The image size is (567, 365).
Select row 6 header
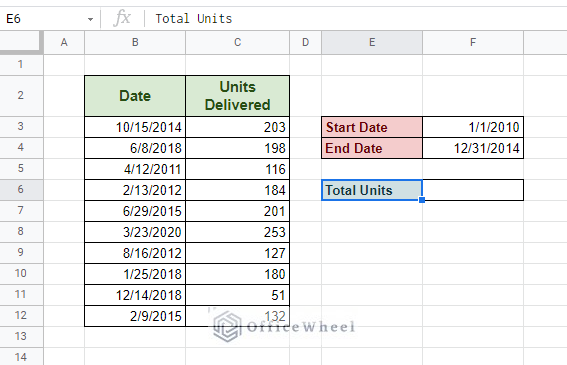coord(21,190)
